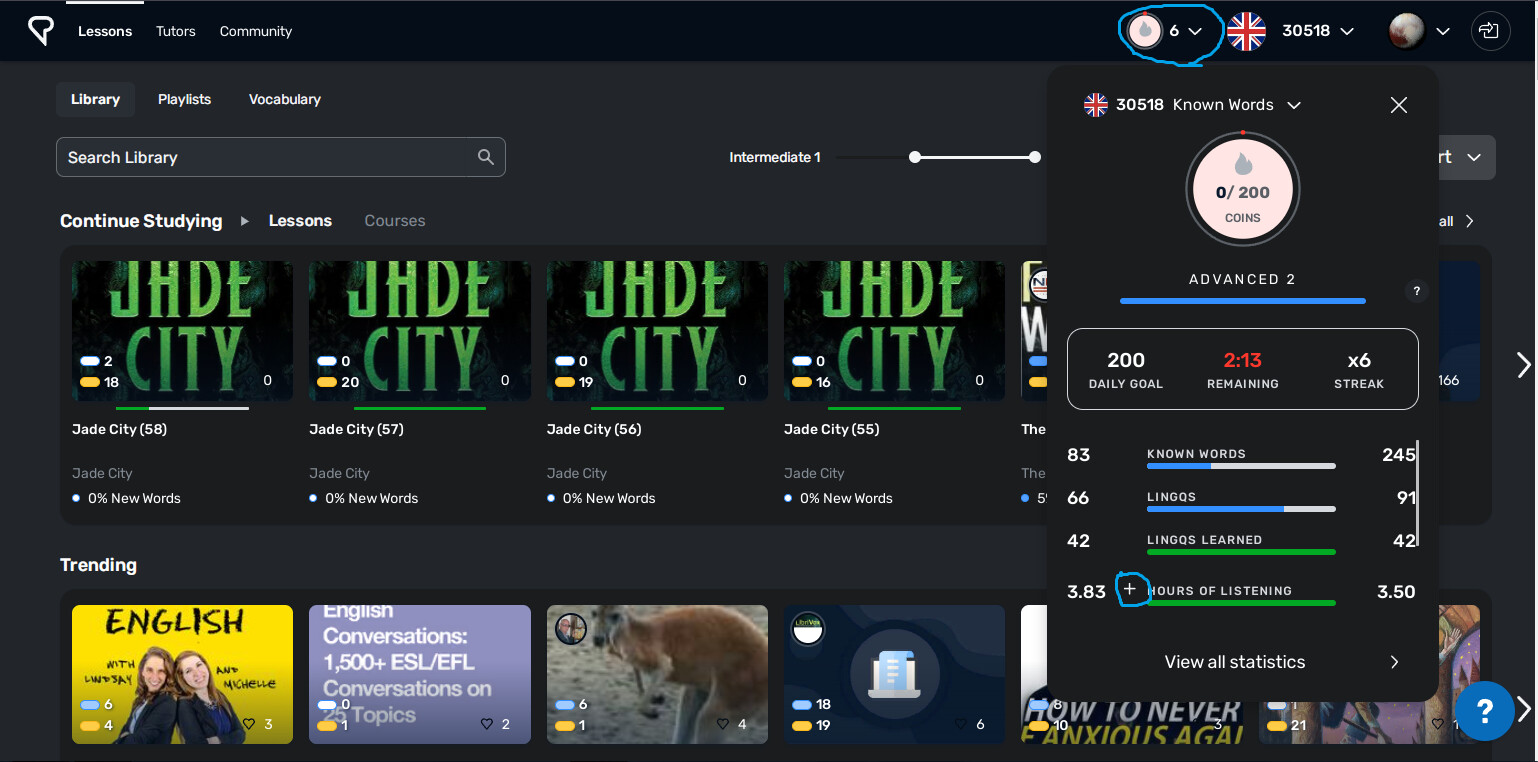Viewport: 1538px width, 762px height.
Task: Click the level help question mark icon
Action: 1416,291
